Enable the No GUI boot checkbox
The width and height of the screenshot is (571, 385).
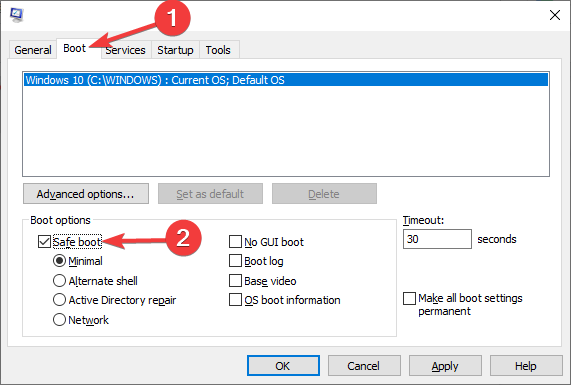(235, 241)
